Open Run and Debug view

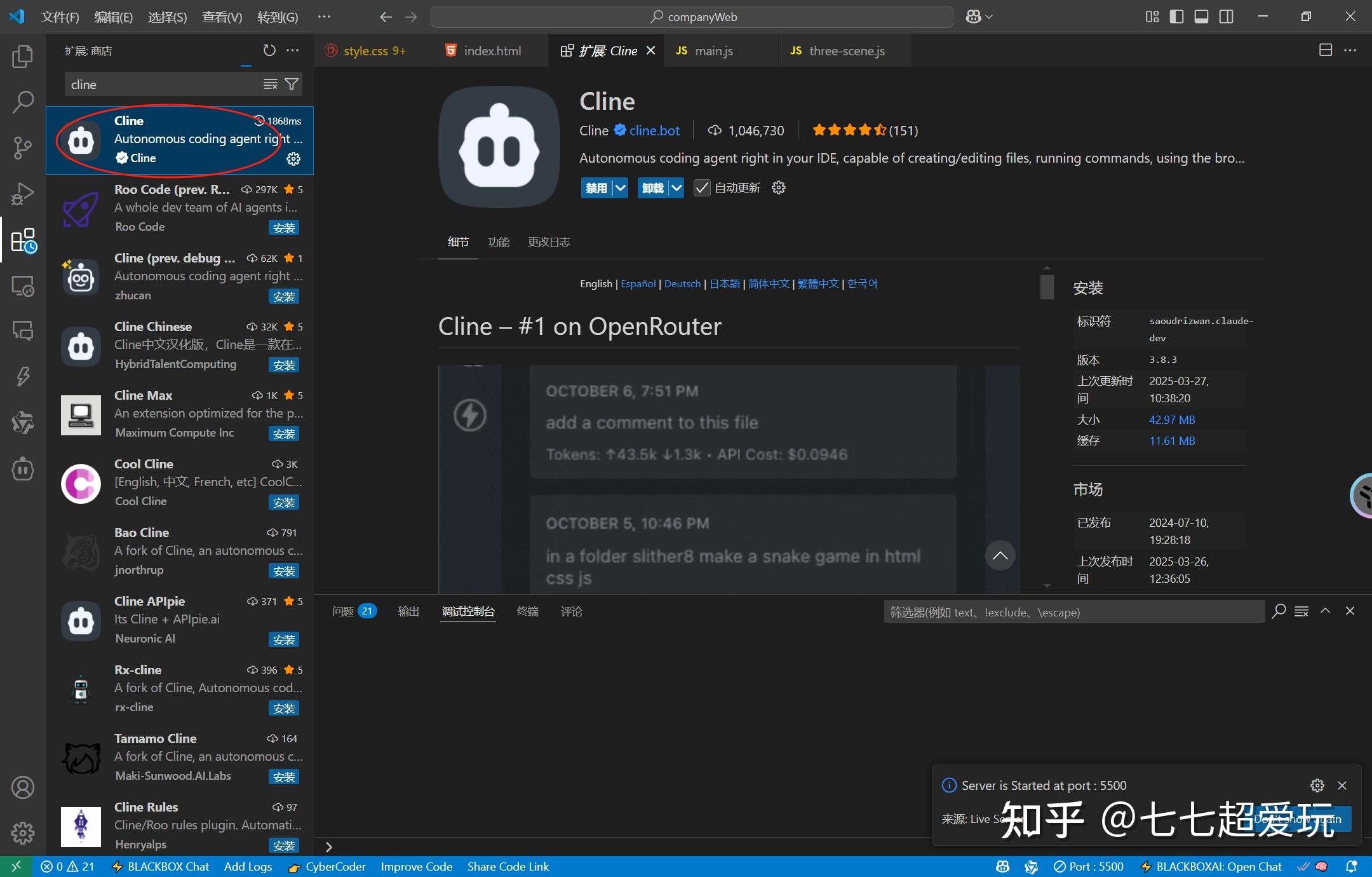23,194
